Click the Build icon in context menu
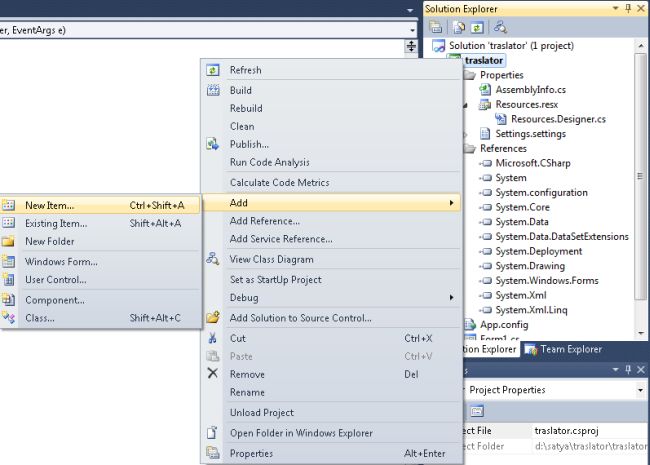The image size is (650, 465). (213, 90)
